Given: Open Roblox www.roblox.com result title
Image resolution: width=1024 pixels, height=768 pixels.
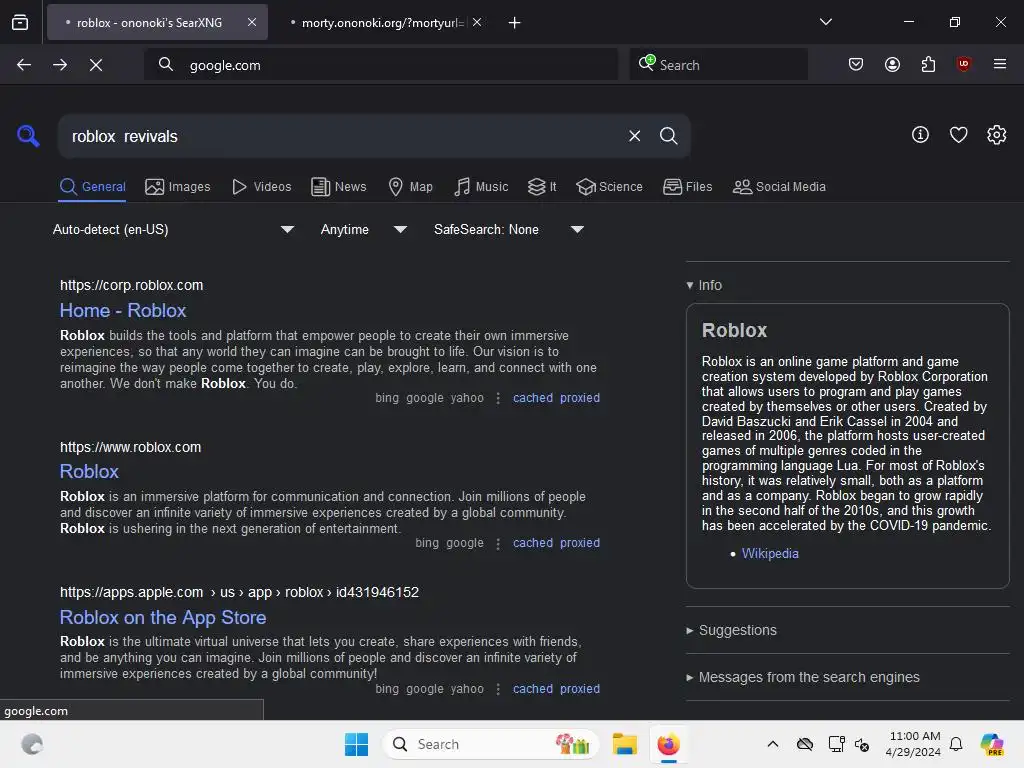Looking at the screenshot, I should click(x=89, y=472).
